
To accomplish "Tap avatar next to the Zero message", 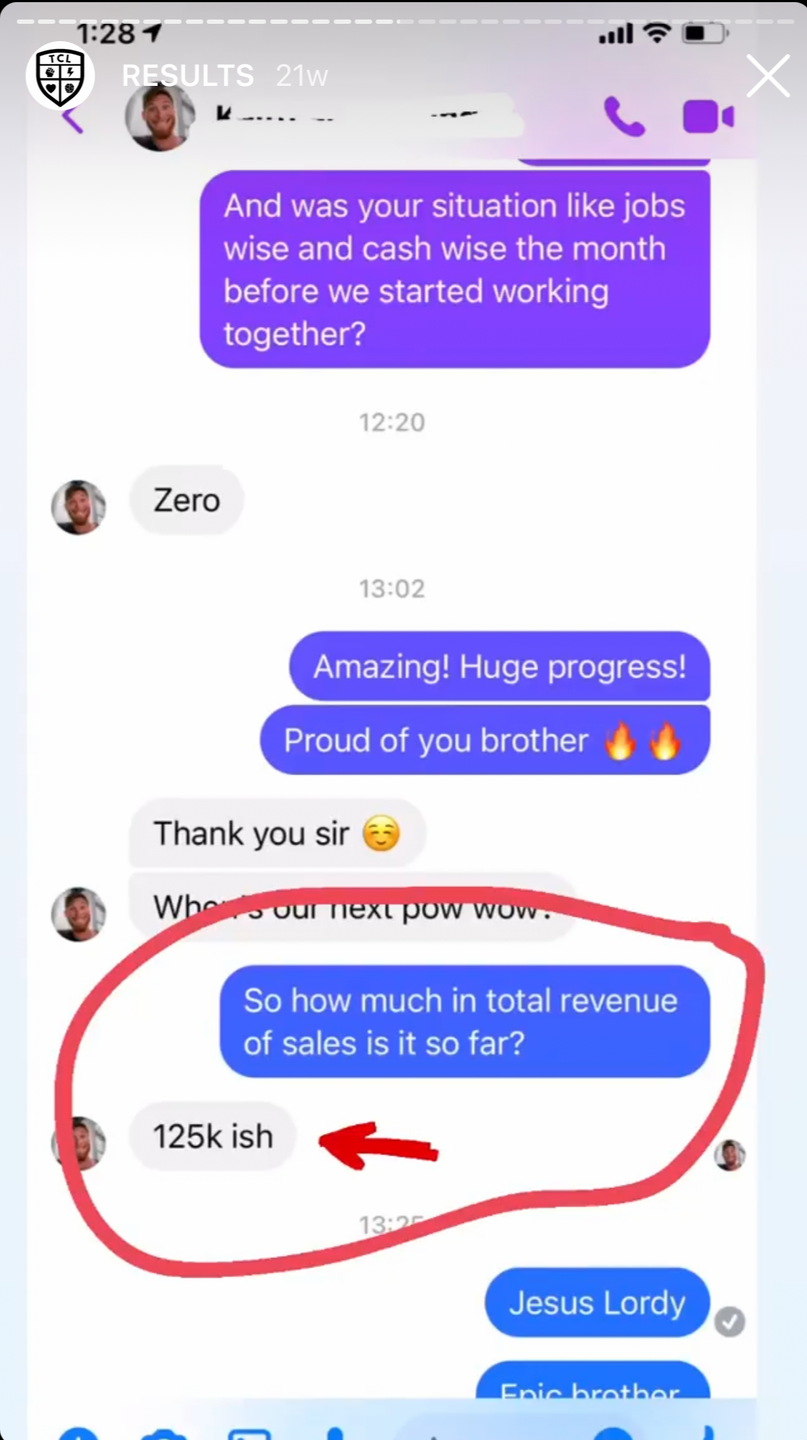I will click(79, 507).
